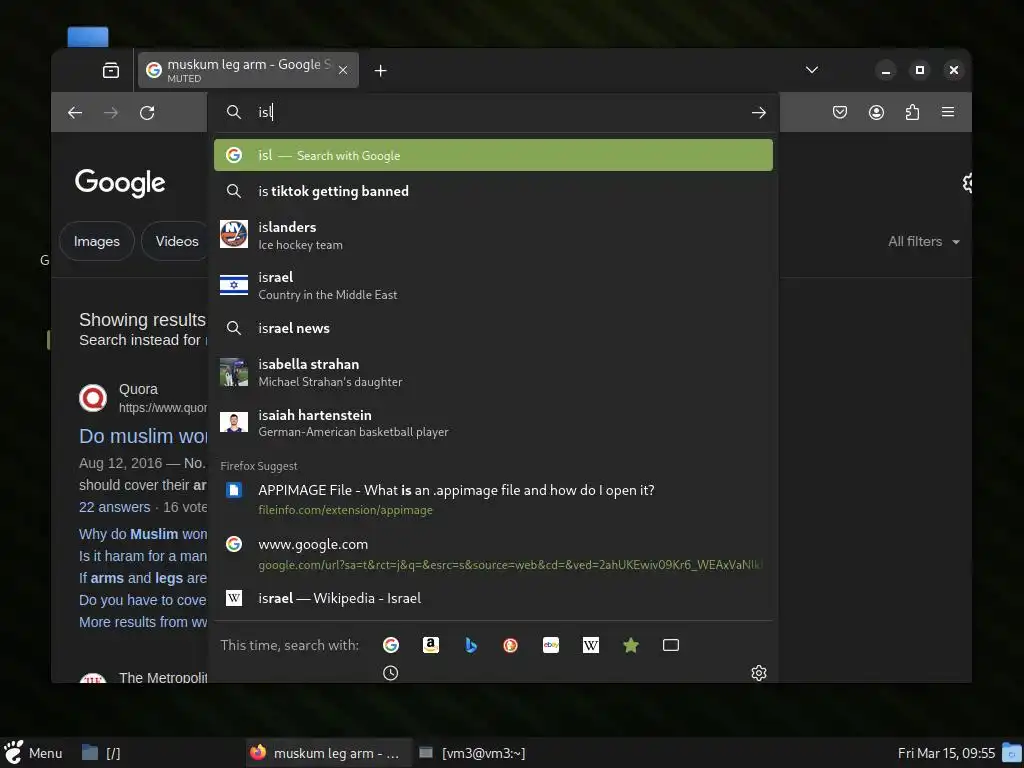This screenshot has height=768, width=1024.
Task: Select 'is tiktok getting banned' suggestion
Action: 493,191
